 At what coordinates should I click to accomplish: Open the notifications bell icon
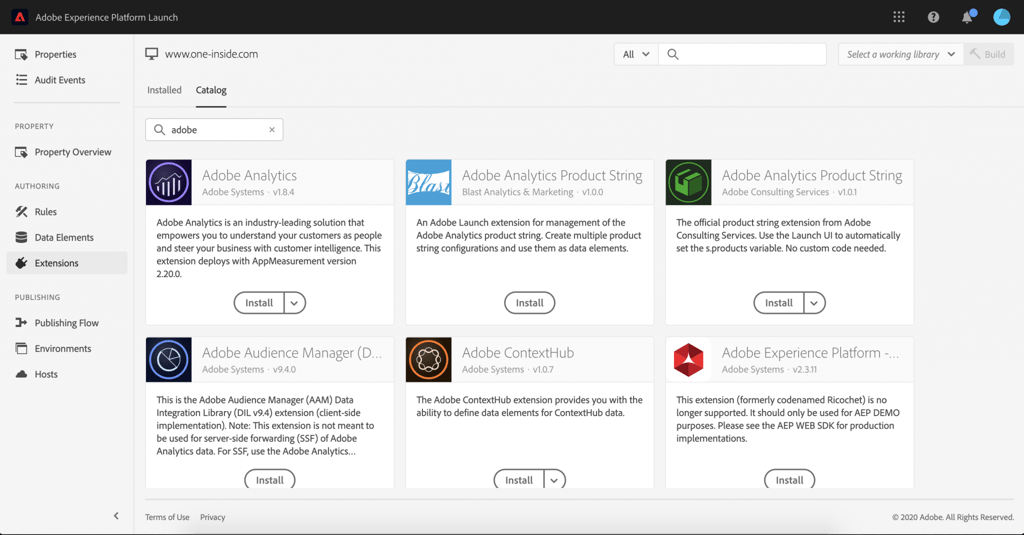click(968, 17)
